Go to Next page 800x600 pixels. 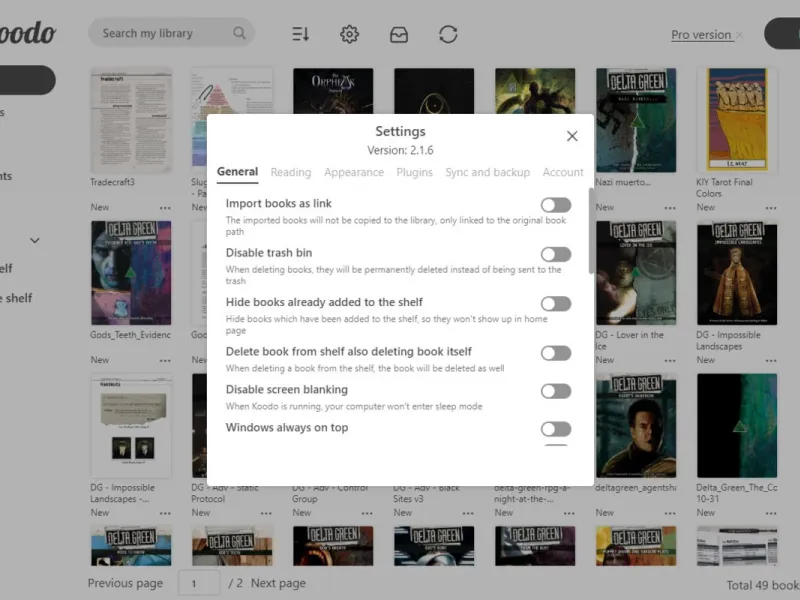pos(278,583)
